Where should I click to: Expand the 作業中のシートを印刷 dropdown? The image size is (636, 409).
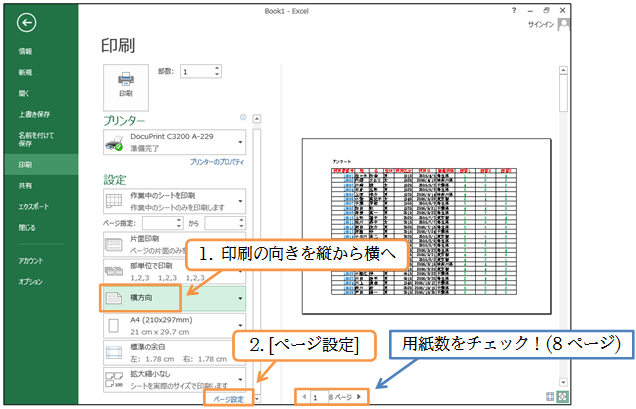174,202
